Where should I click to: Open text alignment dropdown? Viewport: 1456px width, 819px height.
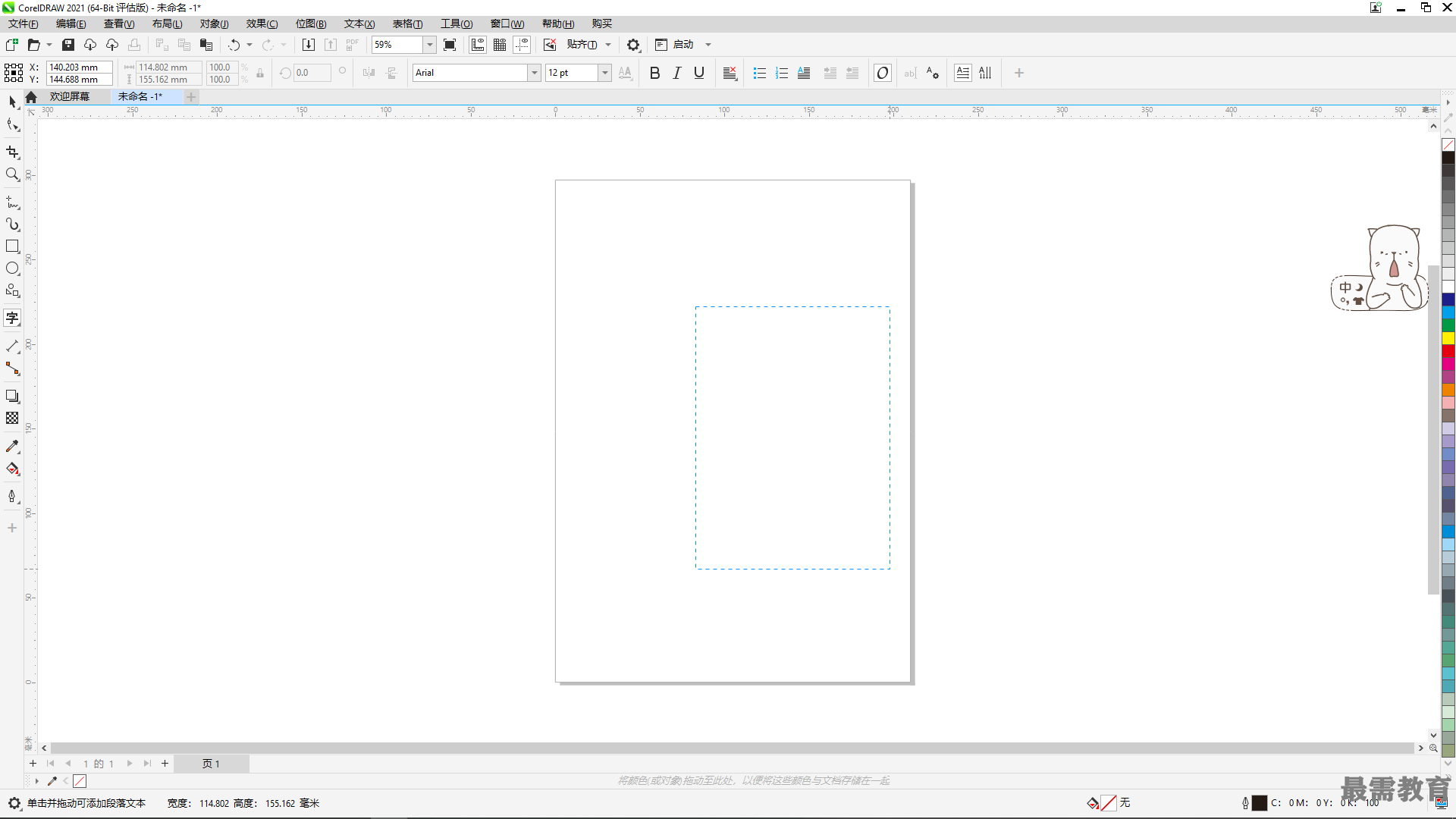pyautogui.click(x=730, y=73)
